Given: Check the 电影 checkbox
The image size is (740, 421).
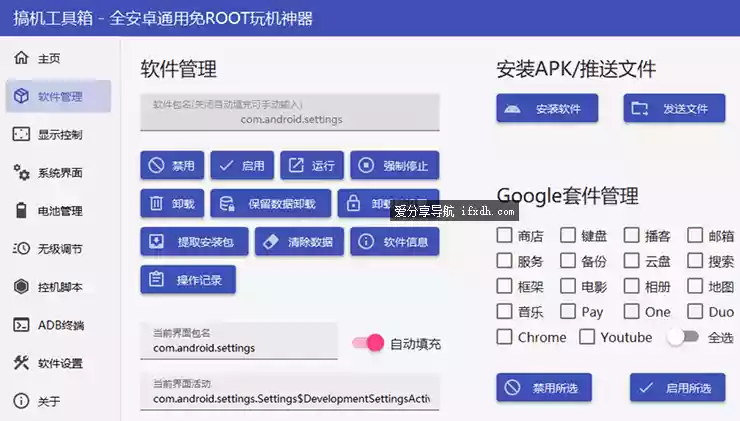Looking at the screenshot, I should 568,286.
